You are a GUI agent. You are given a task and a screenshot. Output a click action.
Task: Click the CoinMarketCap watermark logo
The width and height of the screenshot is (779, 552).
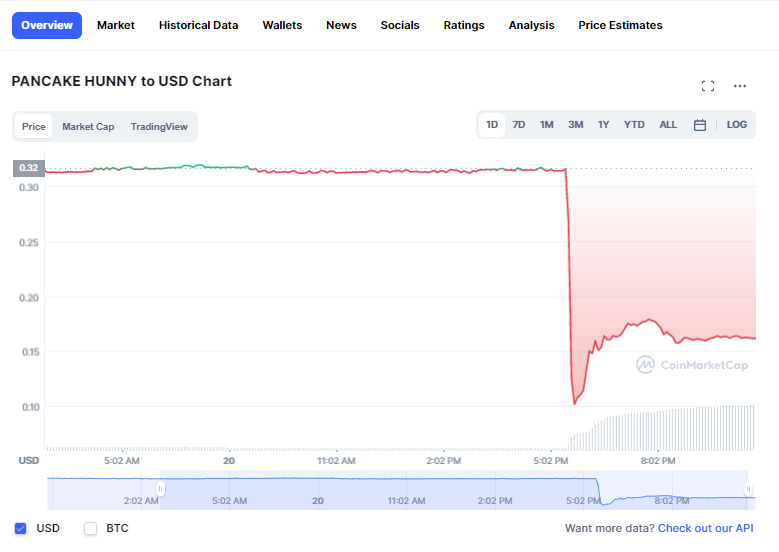692,365
